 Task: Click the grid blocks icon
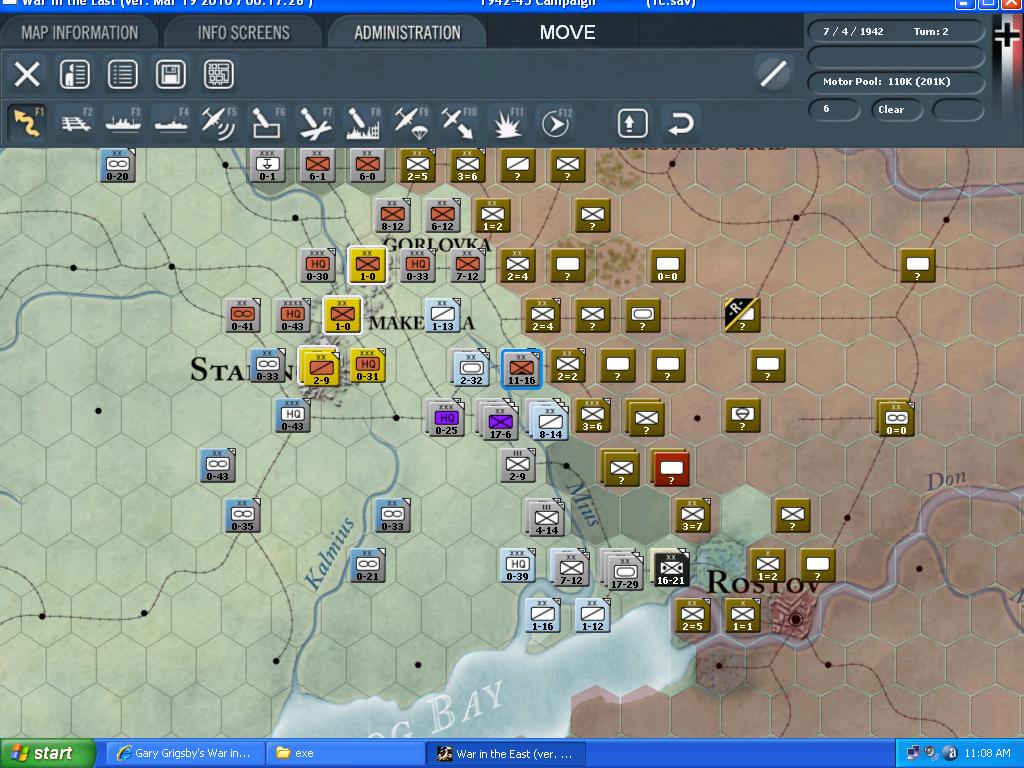[219, 74]
